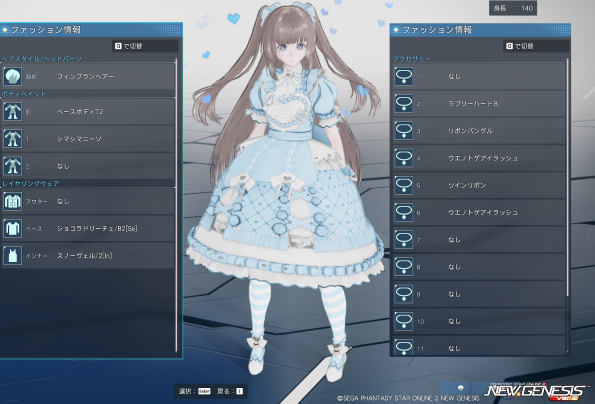Click the innerwear icon in インナー row

pos(13,256)
